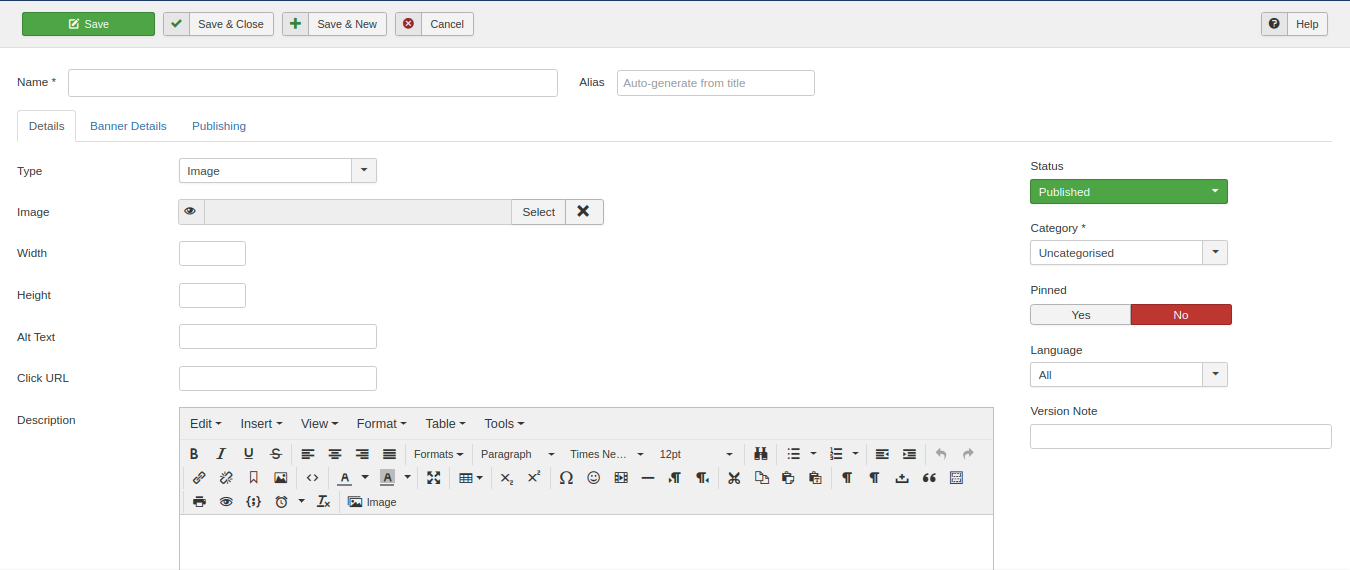The image size is (1350, 570).
Task: Open the Type dropdown showing Image
Action: 278,171
